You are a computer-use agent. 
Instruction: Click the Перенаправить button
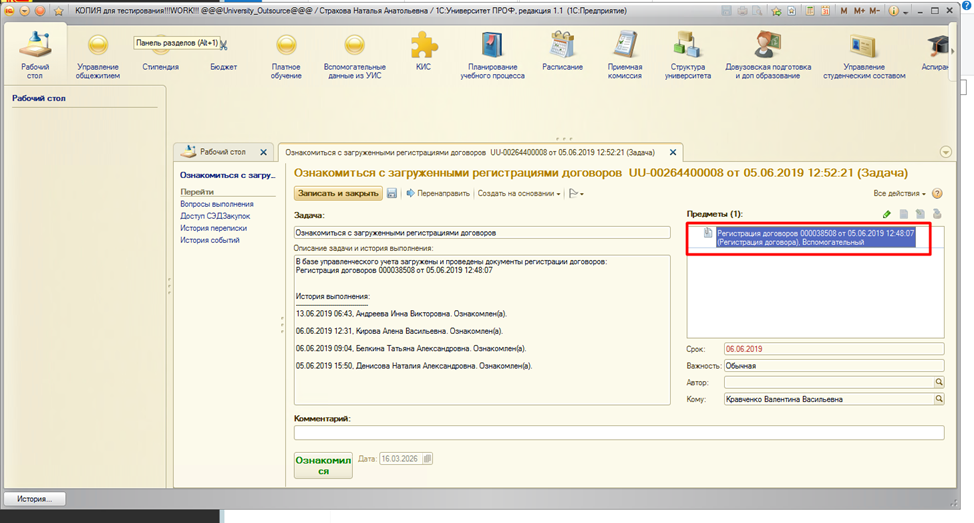pos(436,193)
